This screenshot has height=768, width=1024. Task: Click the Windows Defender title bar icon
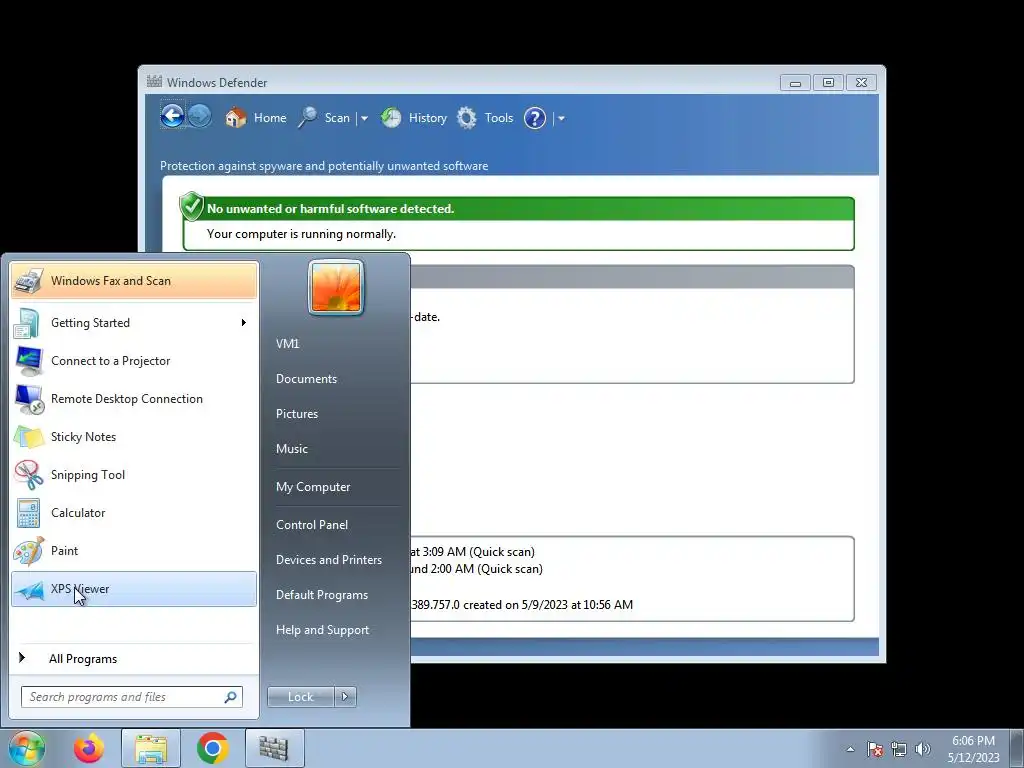pyautogui.click(x=154, y=82)
